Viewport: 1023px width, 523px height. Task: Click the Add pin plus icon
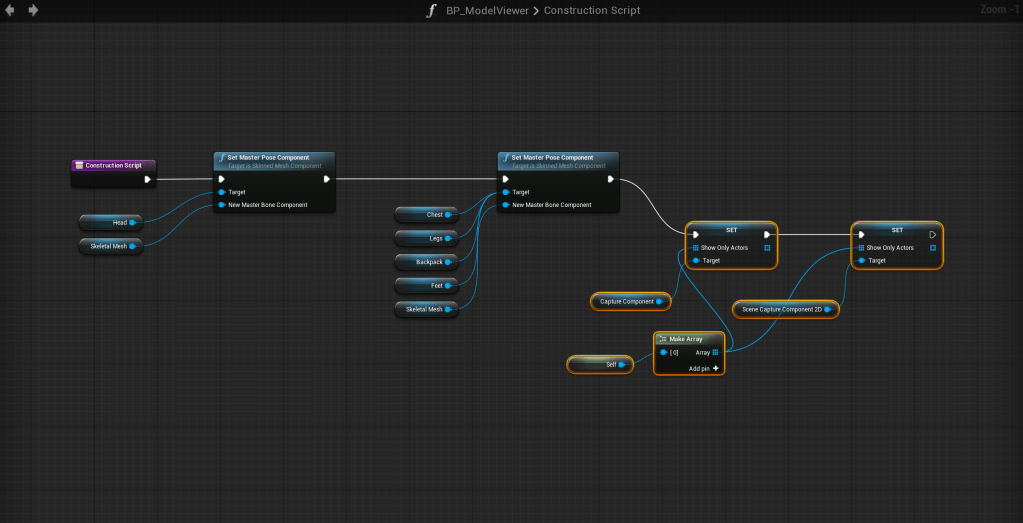715,368
